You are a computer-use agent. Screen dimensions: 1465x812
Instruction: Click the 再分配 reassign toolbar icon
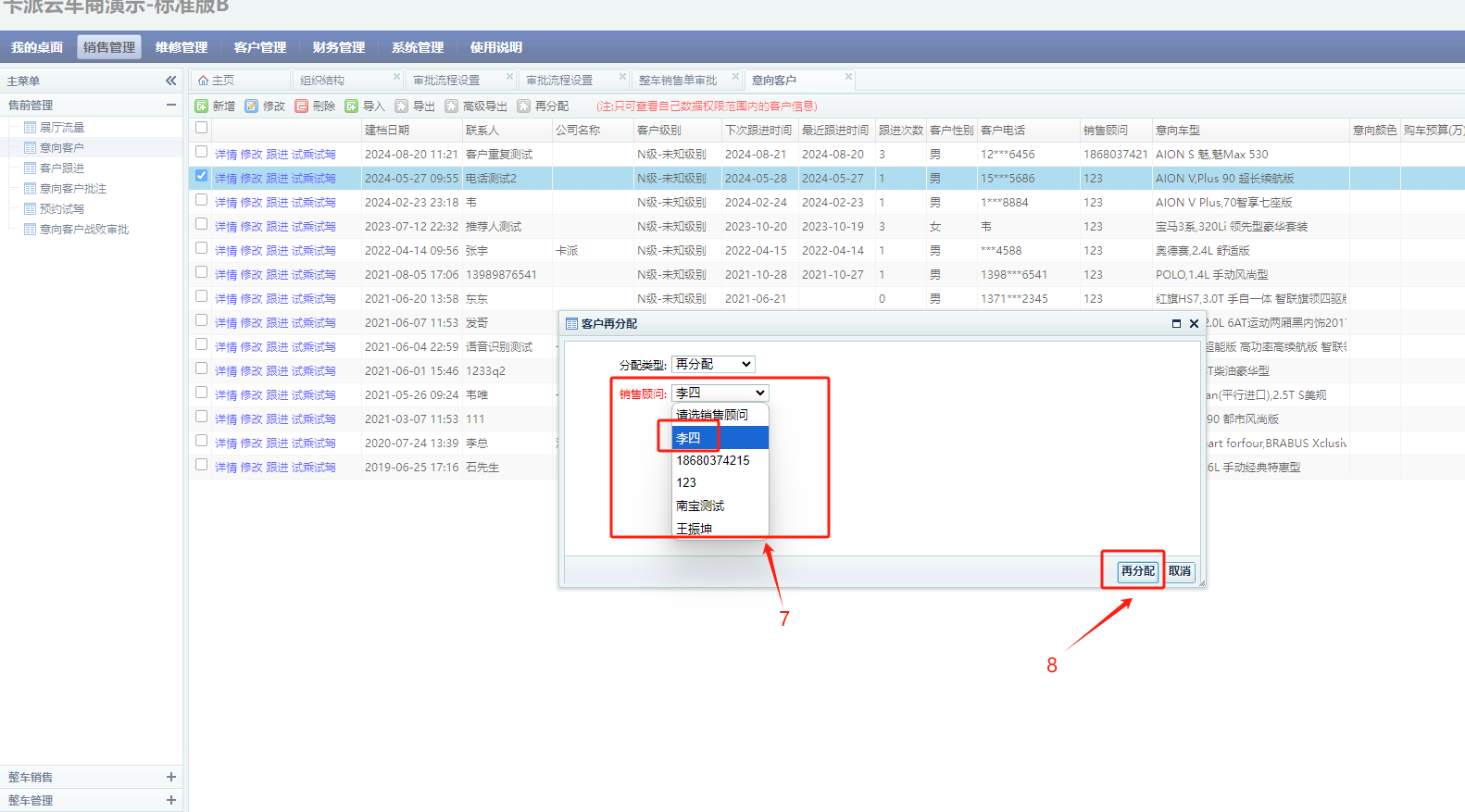524,106
